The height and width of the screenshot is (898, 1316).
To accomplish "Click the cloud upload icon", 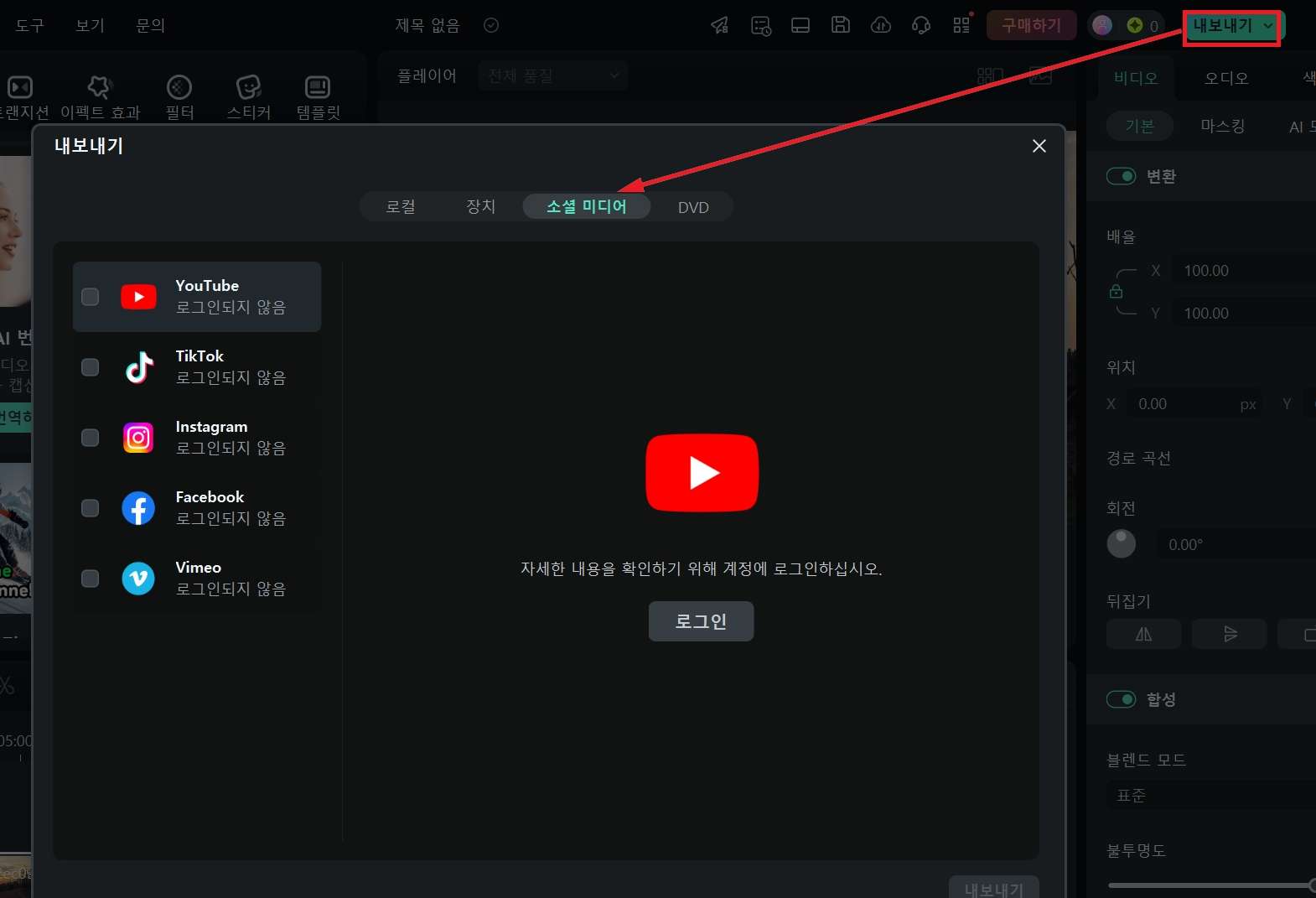I will [x=881, y=25].
